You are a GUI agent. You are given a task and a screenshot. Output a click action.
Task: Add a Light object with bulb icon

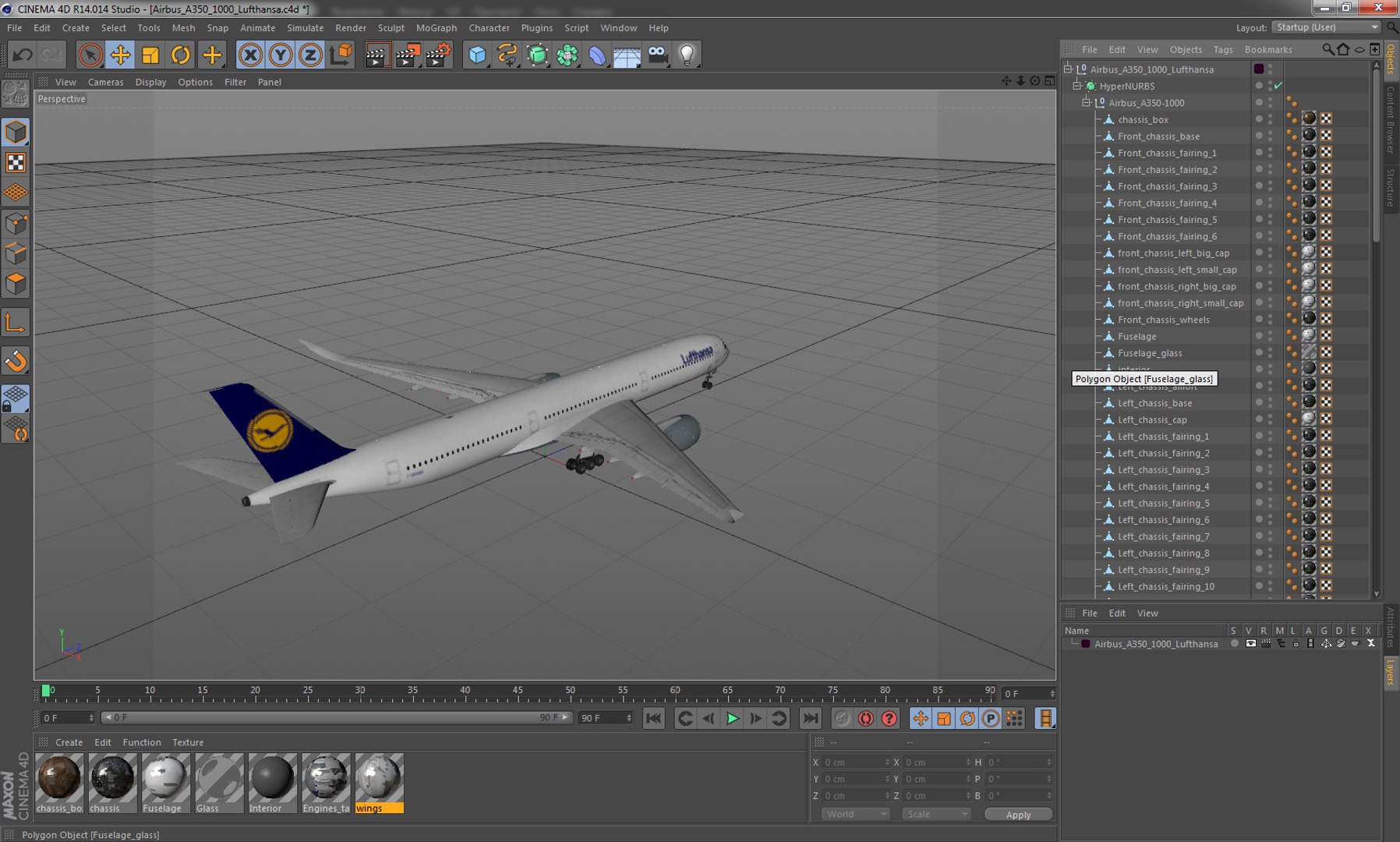687,55
